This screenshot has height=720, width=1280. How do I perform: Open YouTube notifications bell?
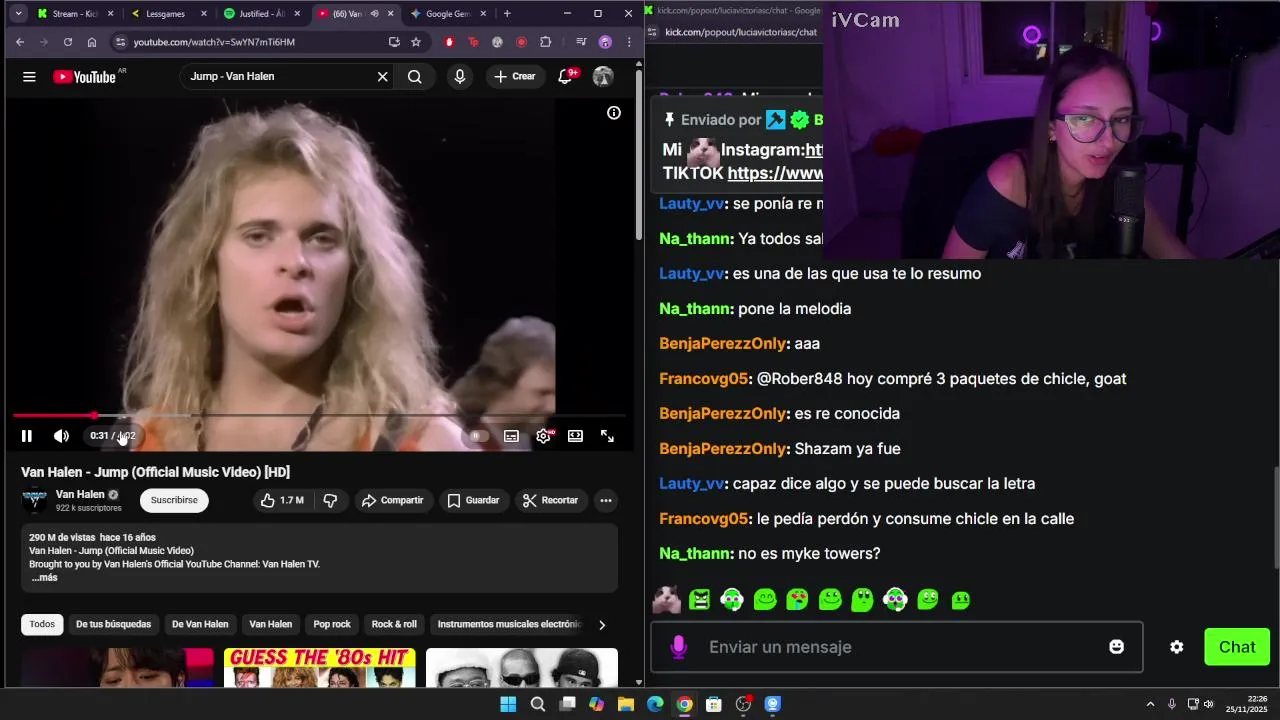(x=565, y=77)
